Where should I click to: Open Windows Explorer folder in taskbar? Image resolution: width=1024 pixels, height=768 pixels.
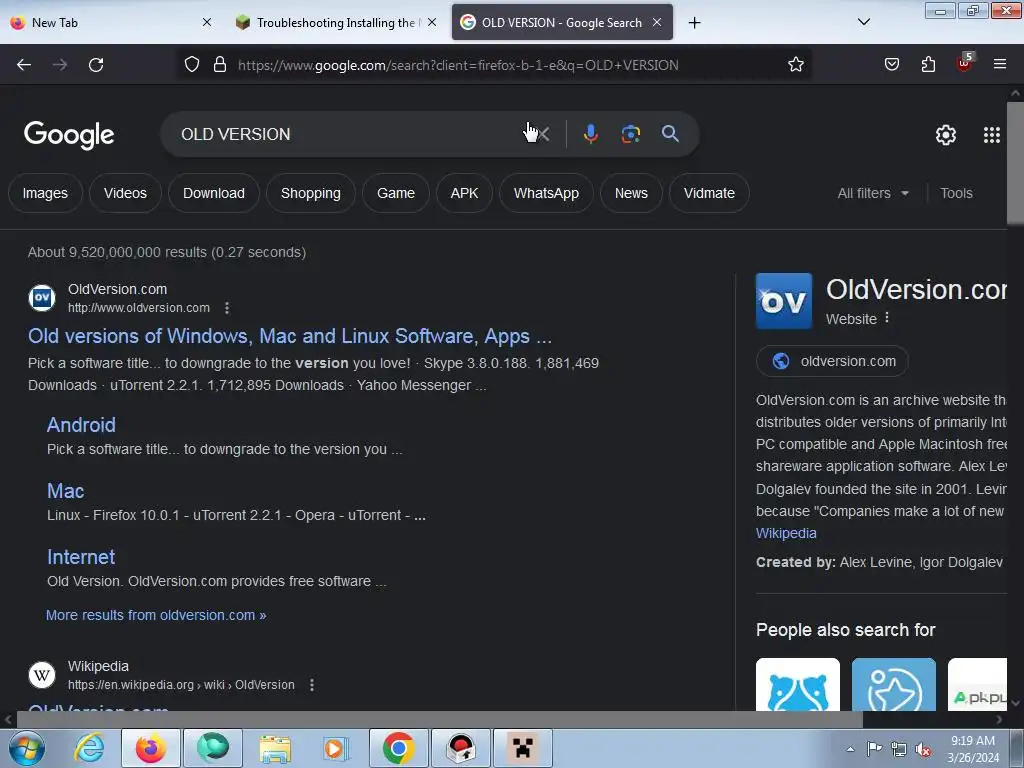tap(275, 748)
